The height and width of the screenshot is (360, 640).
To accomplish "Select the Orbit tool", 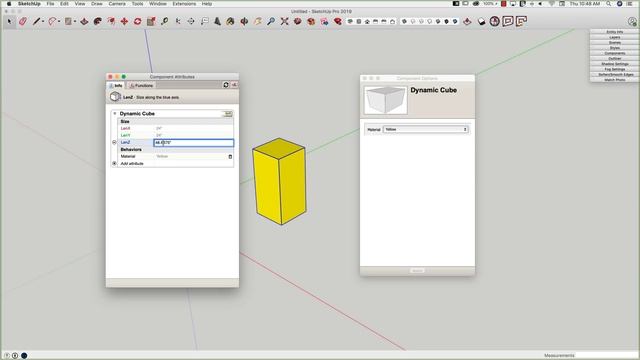I will (244, 21).
